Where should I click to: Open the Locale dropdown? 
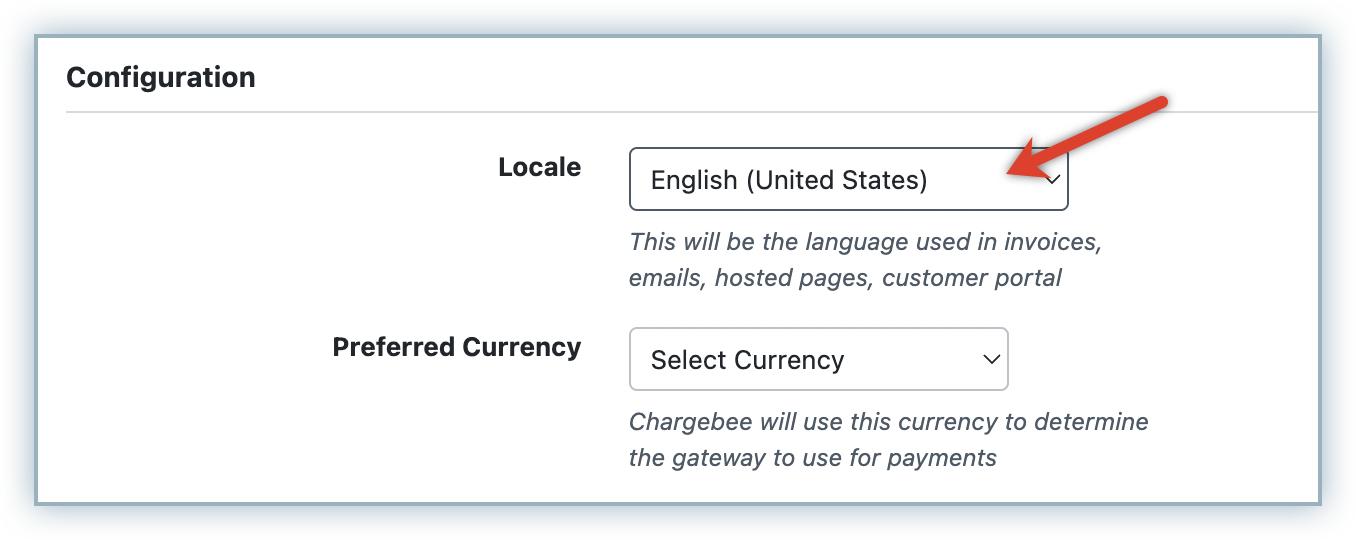[848, 180]
